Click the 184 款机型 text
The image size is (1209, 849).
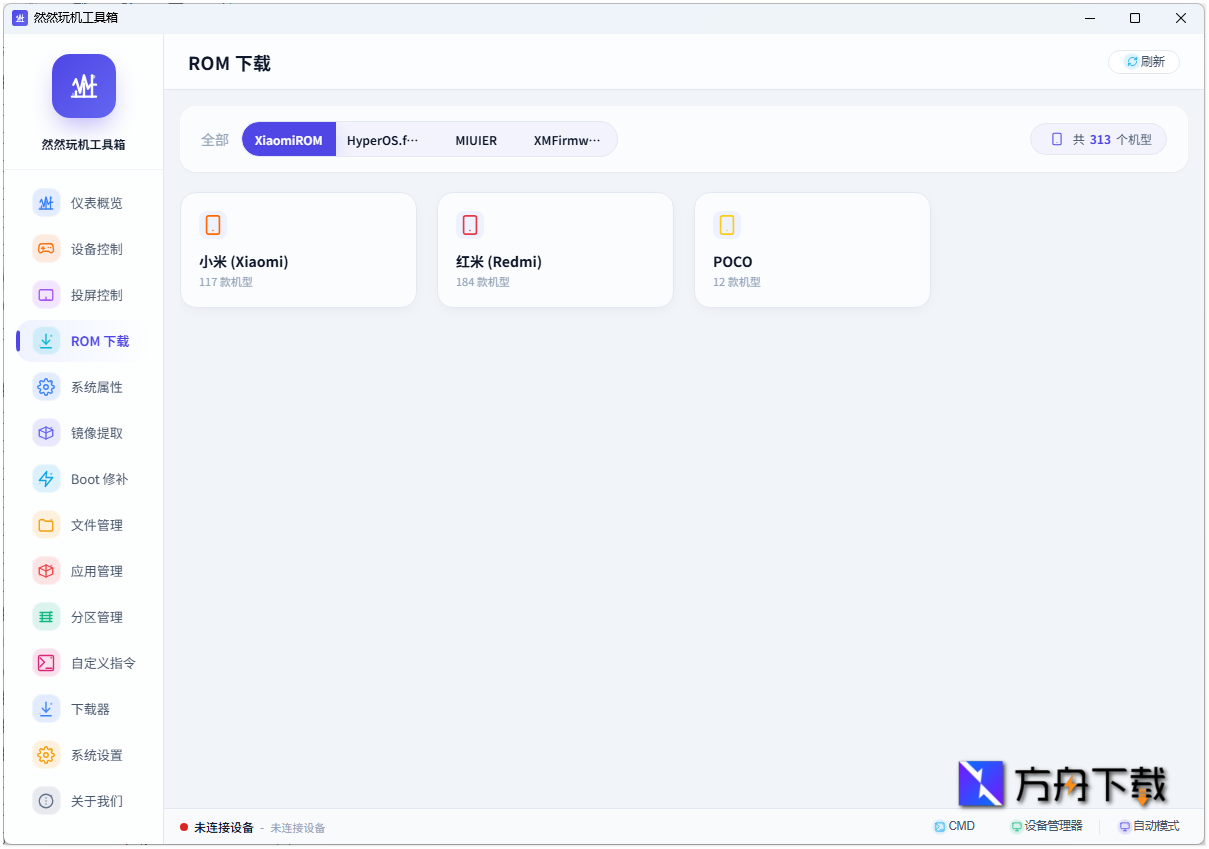tap(483, 282)
